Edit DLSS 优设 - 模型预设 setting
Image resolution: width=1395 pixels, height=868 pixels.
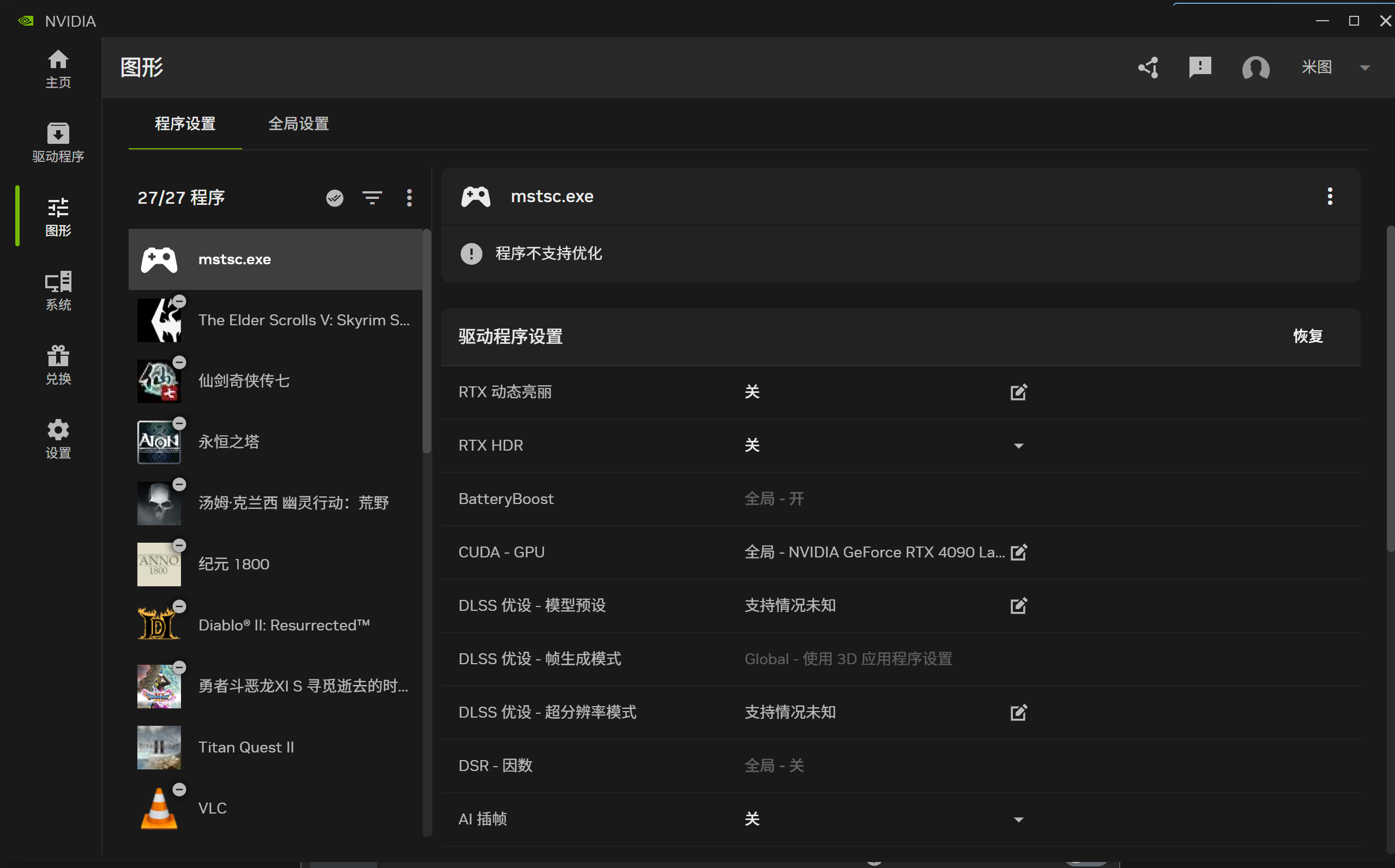click(1018, 606)
